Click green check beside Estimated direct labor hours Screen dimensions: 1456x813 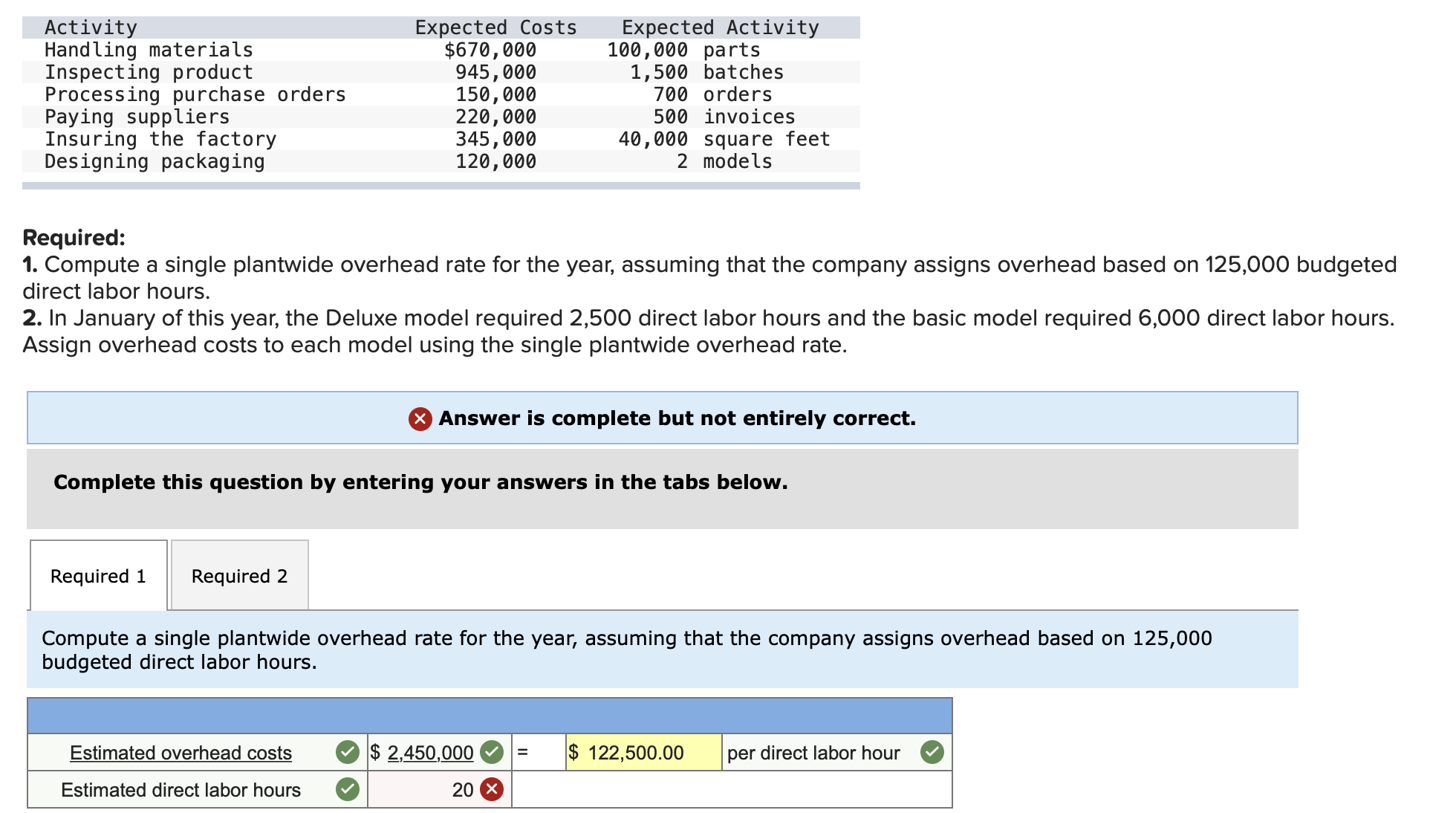coord(347,789)
